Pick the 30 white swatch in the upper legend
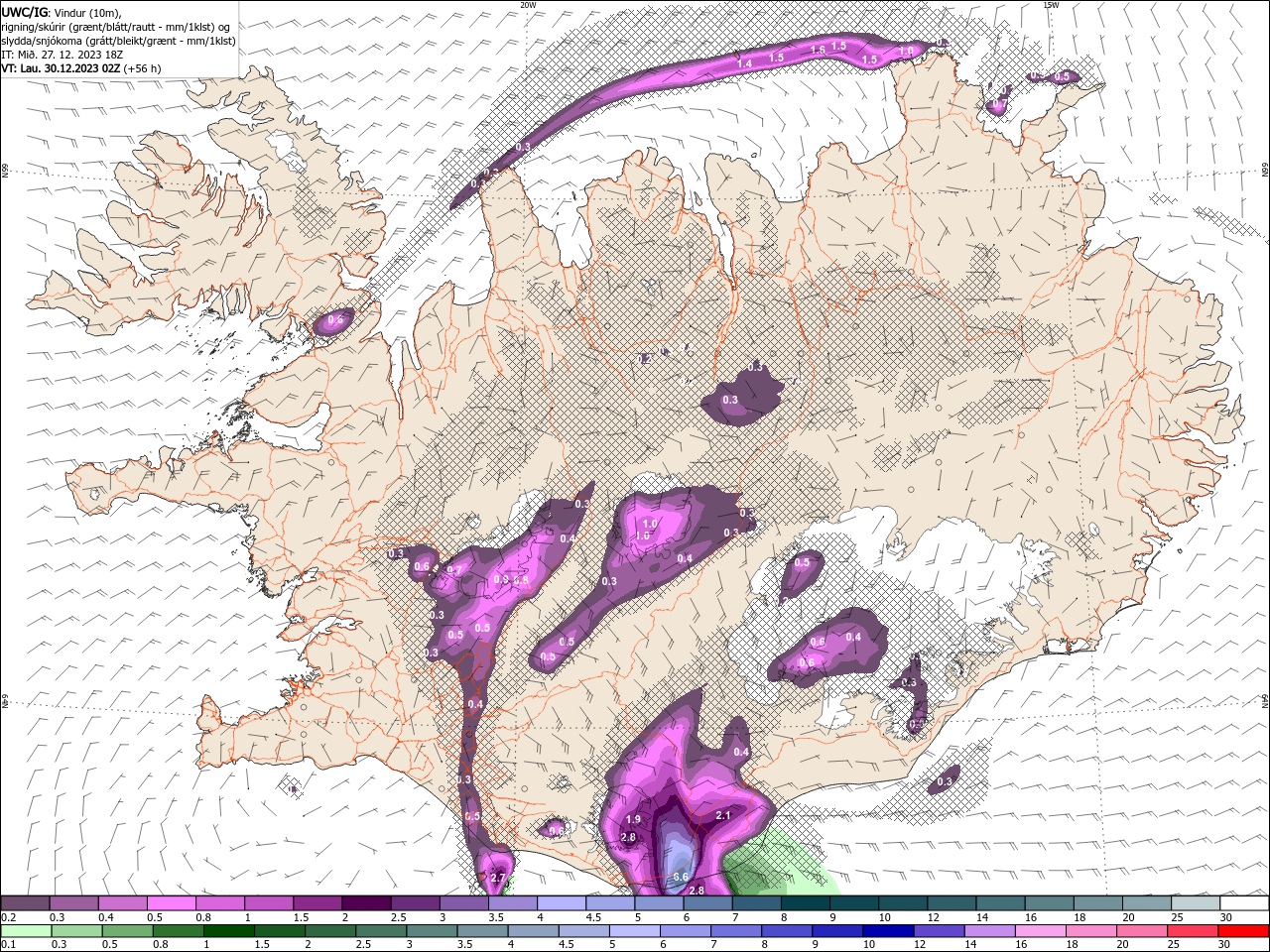Screen dimensions: 1270x952 pos(1244,903)
